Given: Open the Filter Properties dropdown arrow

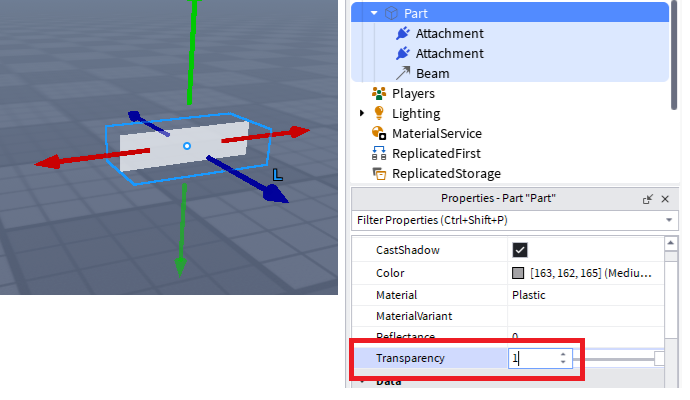Looking at the screenshot, I should [669, 219].
